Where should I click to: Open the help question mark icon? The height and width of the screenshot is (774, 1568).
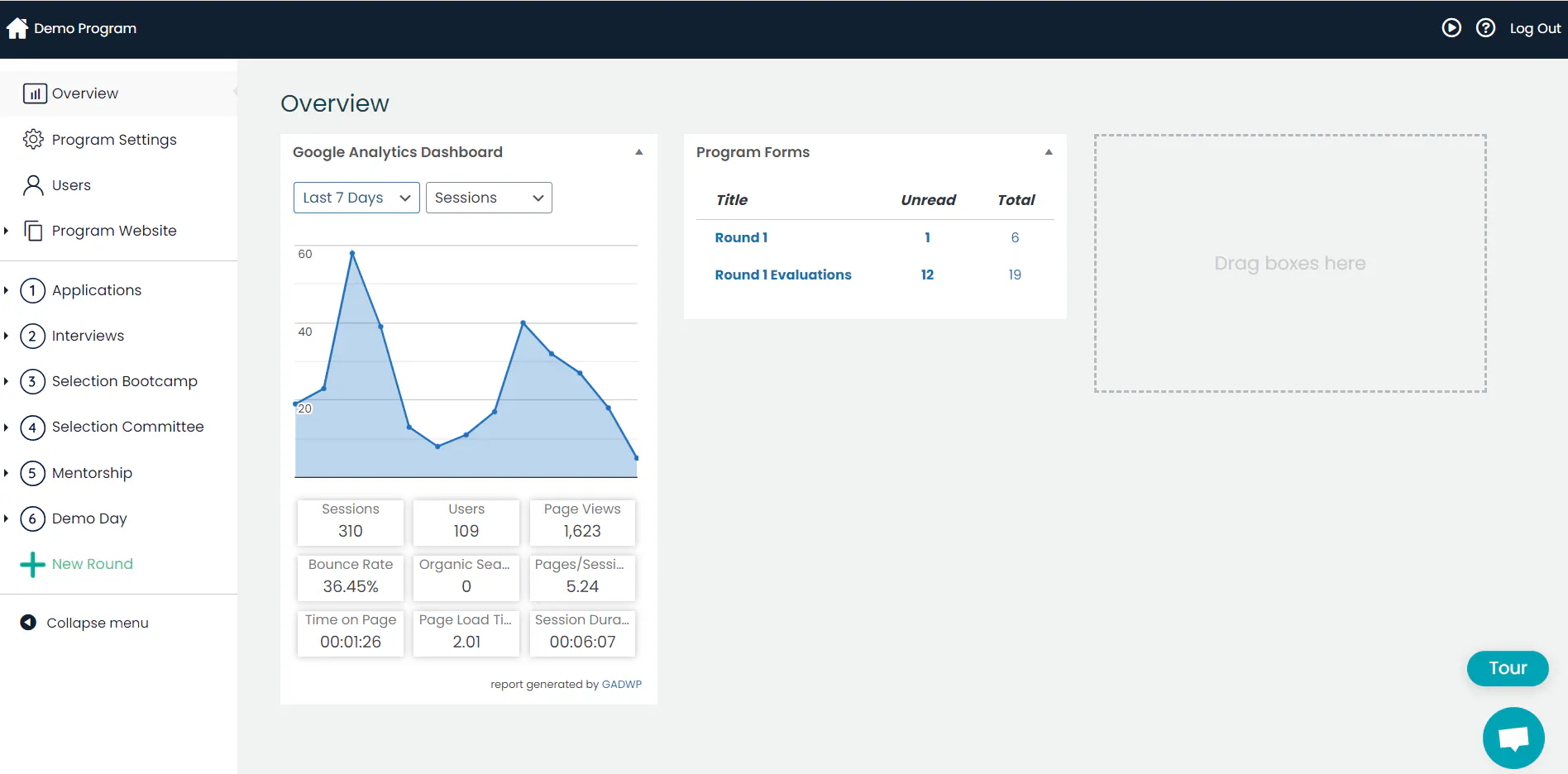[x=1485, y=28]
